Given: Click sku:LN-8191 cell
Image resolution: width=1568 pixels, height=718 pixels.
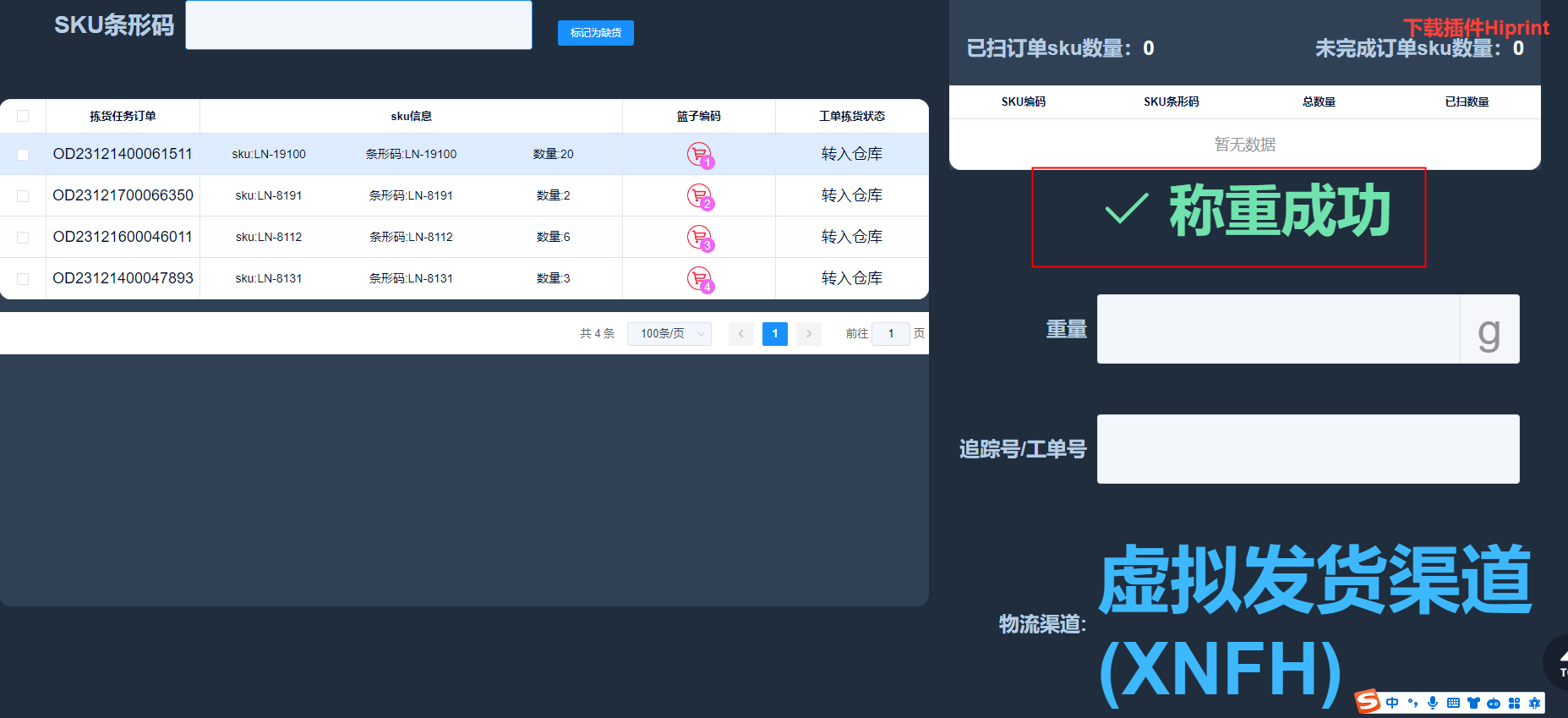Looking at the screenshot, I should pyautogui.click(x=269, y=195).
